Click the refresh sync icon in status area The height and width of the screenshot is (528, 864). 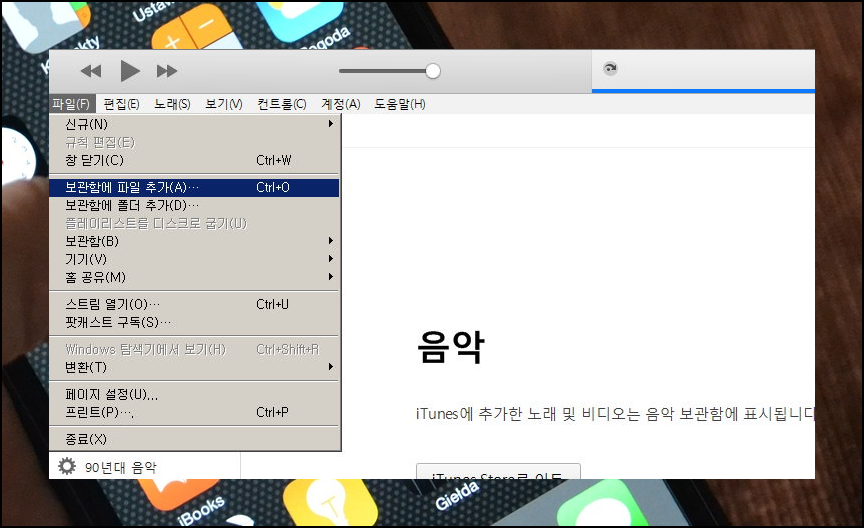(610, 68)
